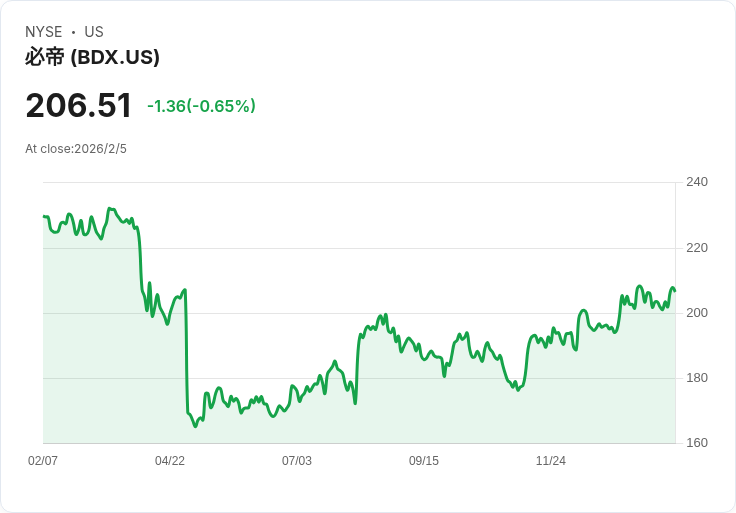Click the 180 y-axis label
This screenshot has height=513, width=736.
(x=697, y=378)
